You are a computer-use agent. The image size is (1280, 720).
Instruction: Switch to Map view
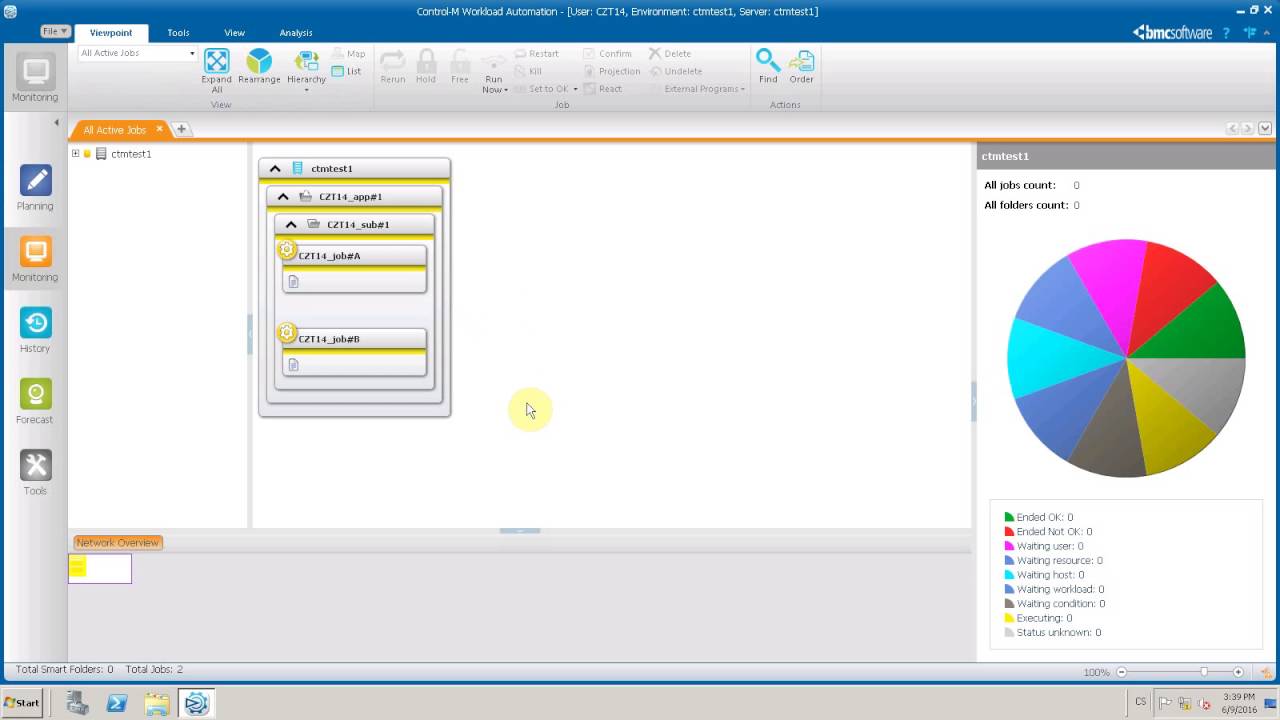tap(348, 54)
